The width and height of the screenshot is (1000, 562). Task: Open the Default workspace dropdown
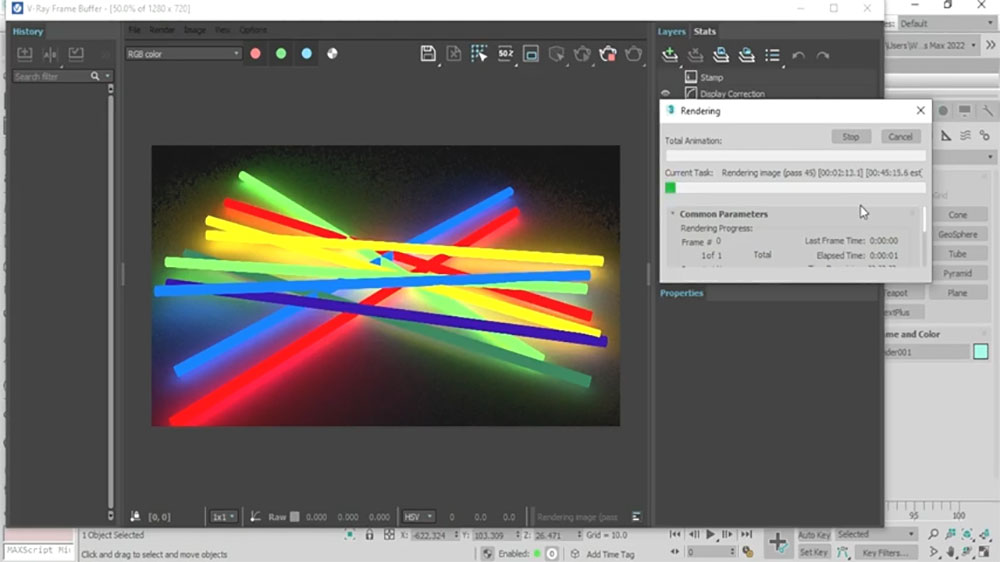[946, 24]
